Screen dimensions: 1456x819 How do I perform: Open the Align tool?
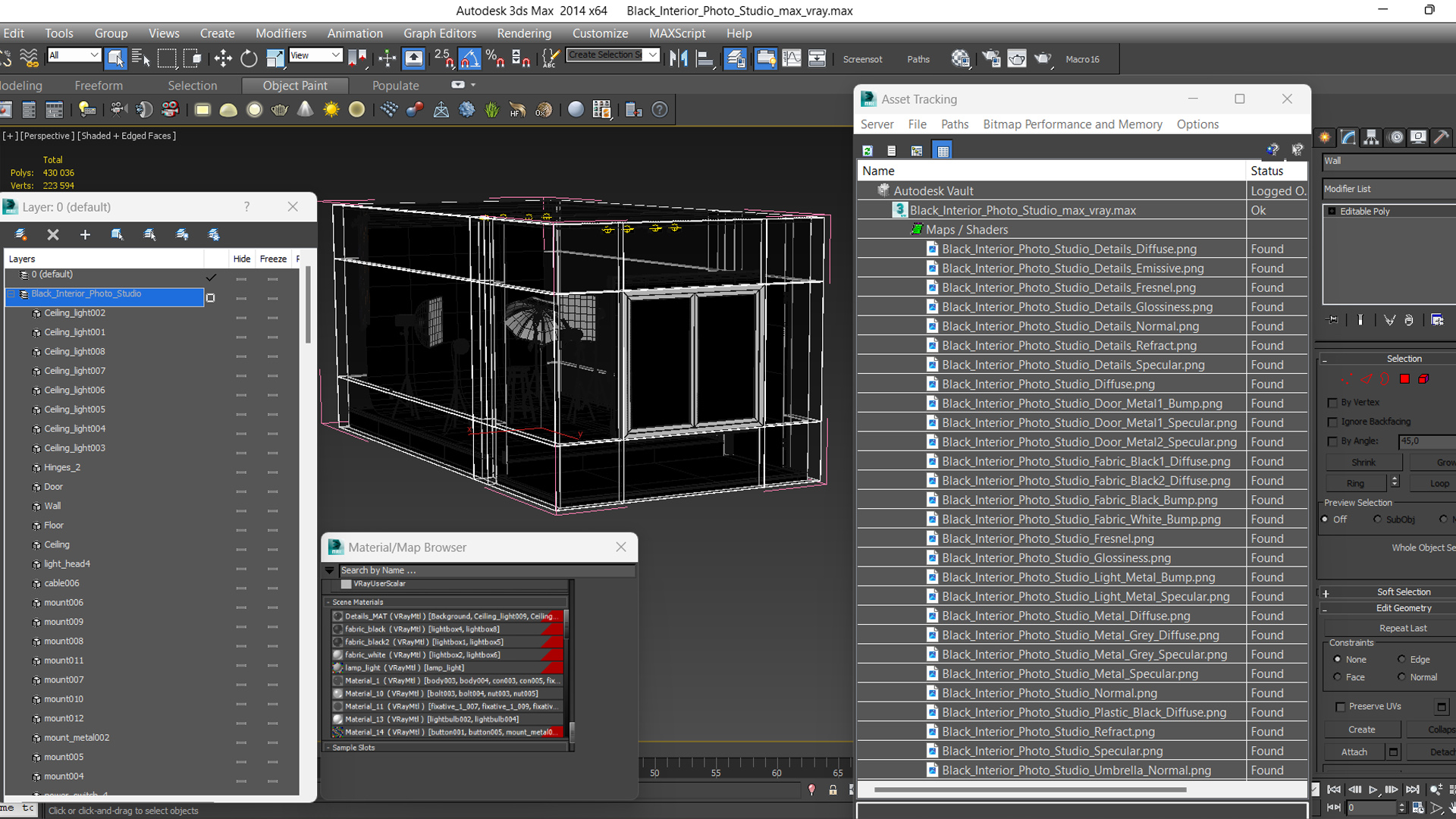(x=705, y=58)
